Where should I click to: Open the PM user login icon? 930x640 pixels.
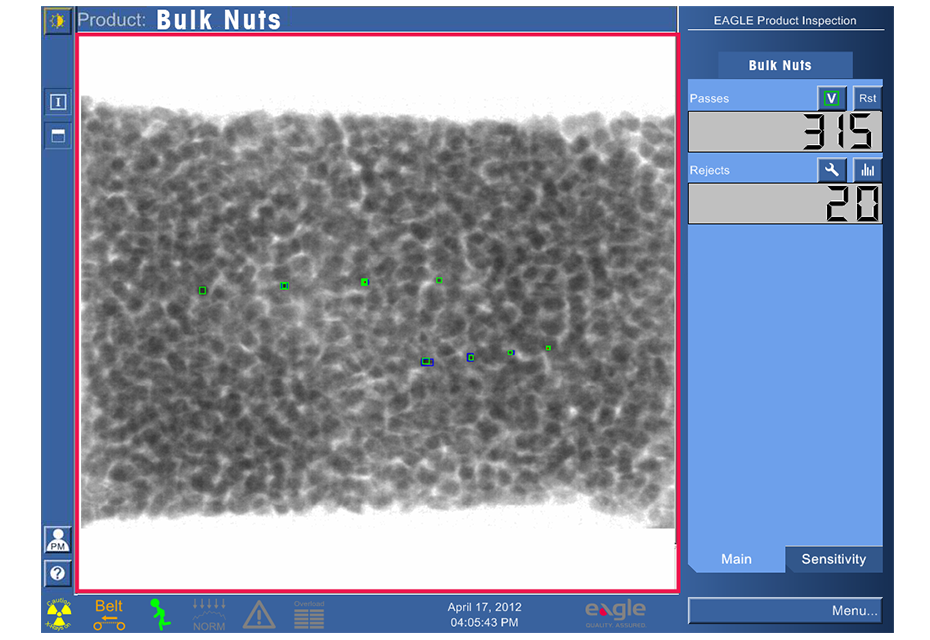(57, 540)
